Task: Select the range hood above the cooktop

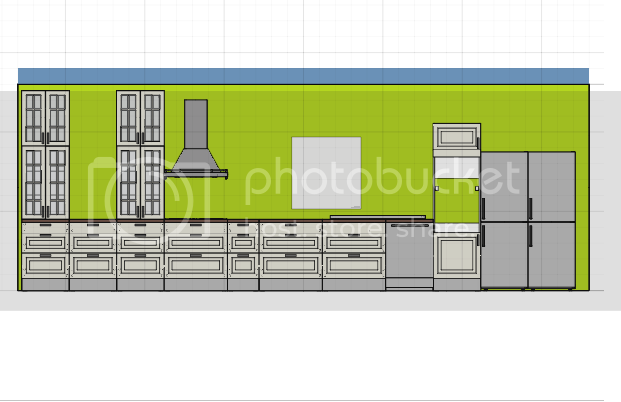Action: click(x=196, y=139)
